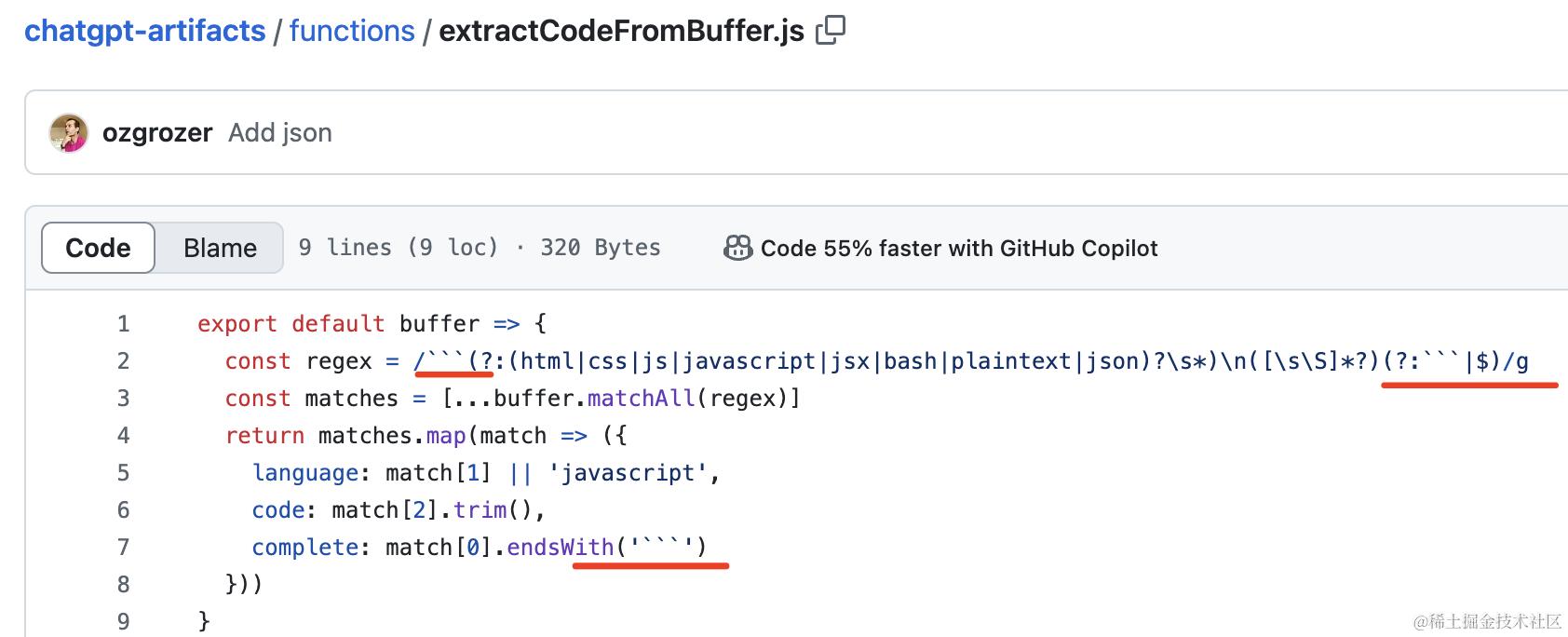
Task: Copy file path with the copy icon
Action: pyautogui.click(x=830, y=31)
